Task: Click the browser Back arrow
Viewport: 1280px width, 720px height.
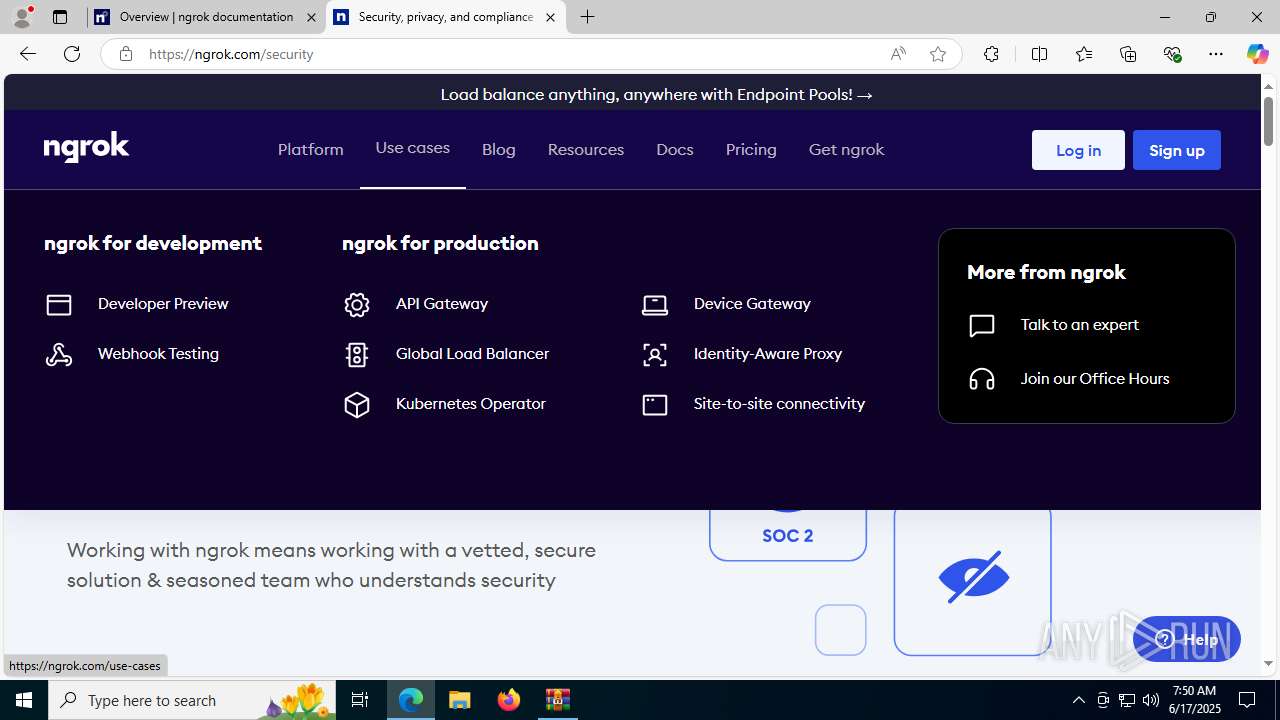Action: point(27,54)
